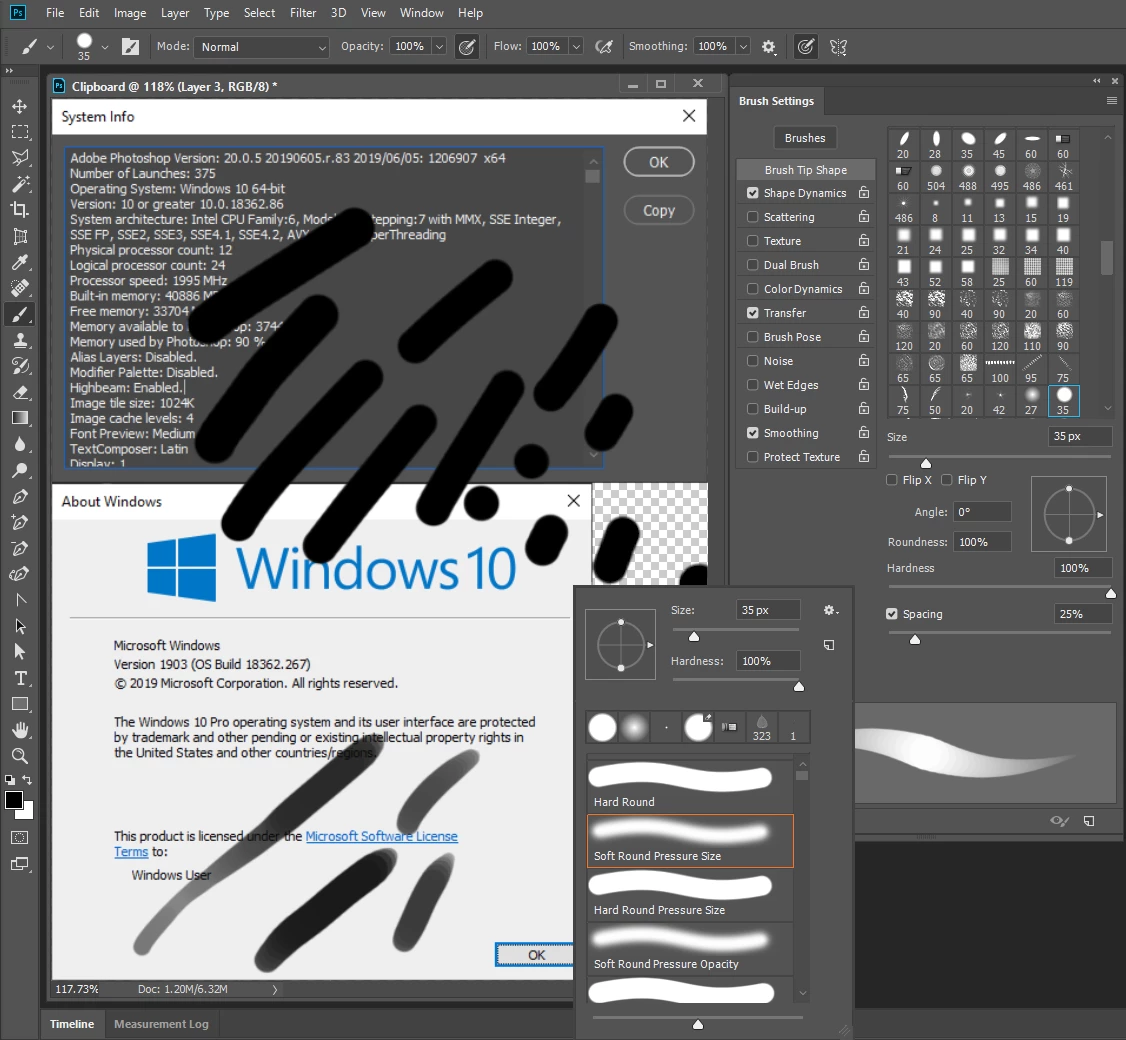Toggle pressure for size icon
Viewport: 1126px width, 1040px height.
(x=806, y=47)
